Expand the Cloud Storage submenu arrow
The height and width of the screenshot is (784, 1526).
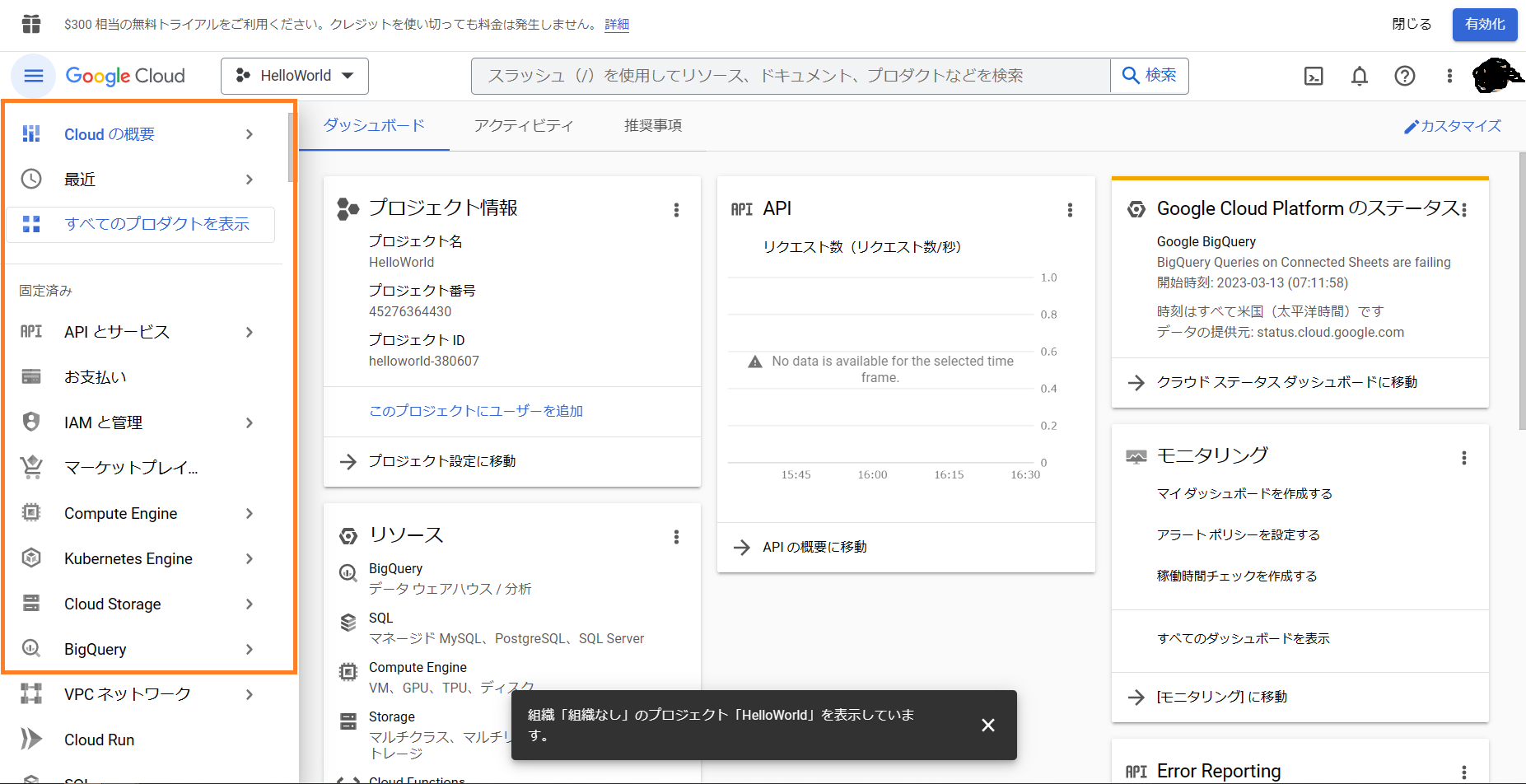[250, 604]
